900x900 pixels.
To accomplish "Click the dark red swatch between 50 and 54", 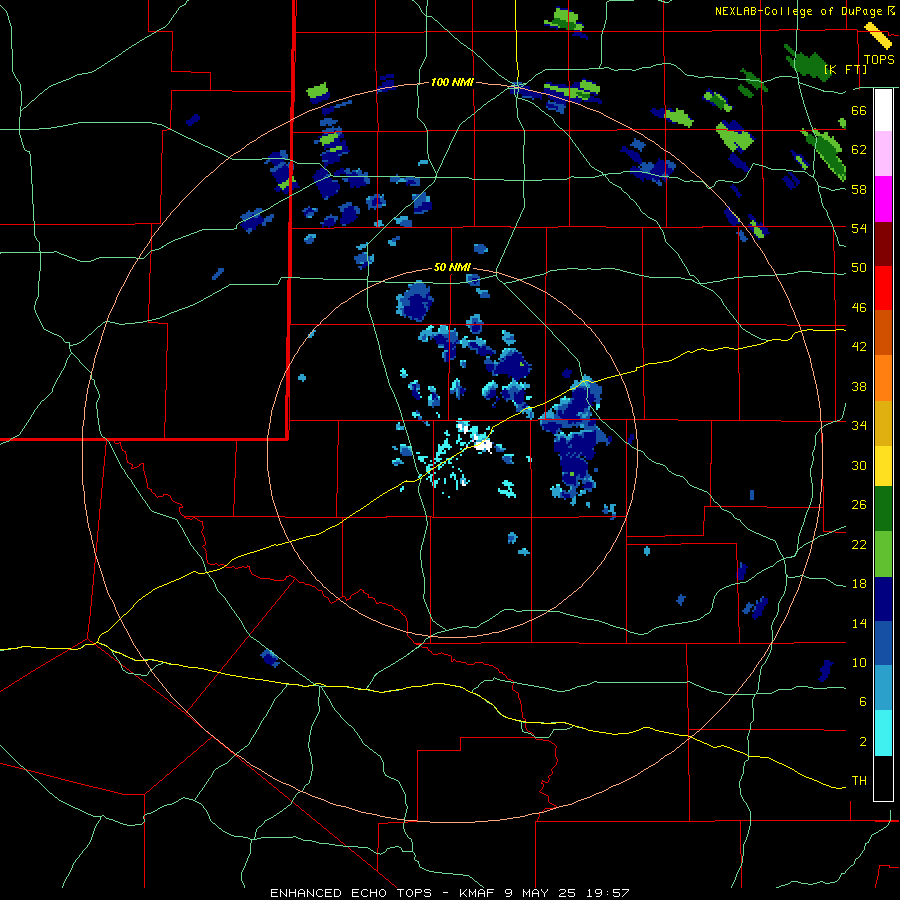I will coord(883,243).
